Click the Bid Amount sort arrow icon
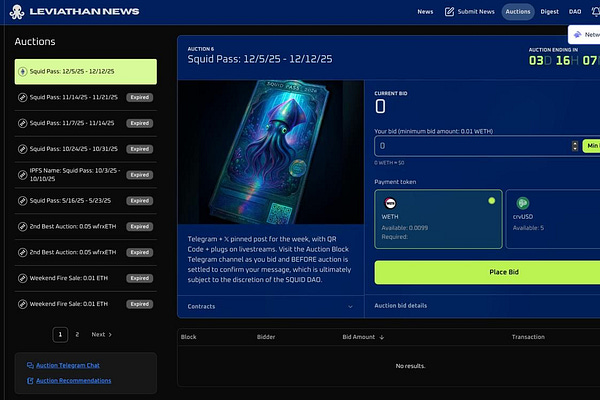Viewport: 600px width, 400px height. pos(382,337)
